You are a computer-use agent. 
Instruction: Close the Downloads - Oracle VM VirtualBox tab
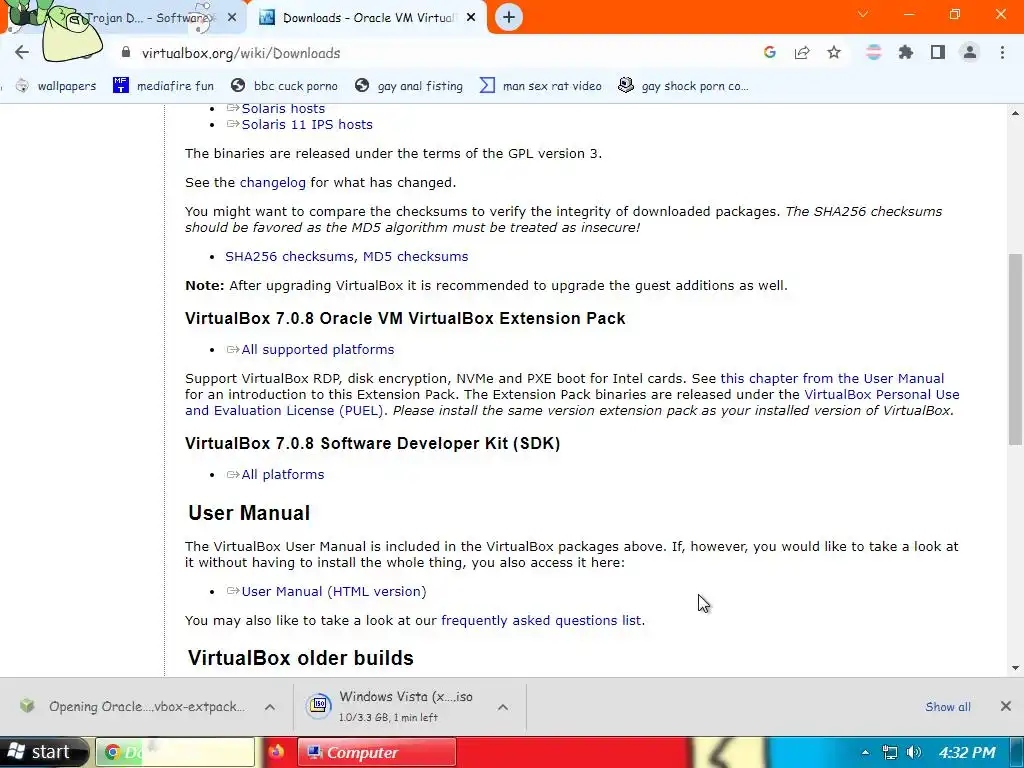click(x=471, y=18)
